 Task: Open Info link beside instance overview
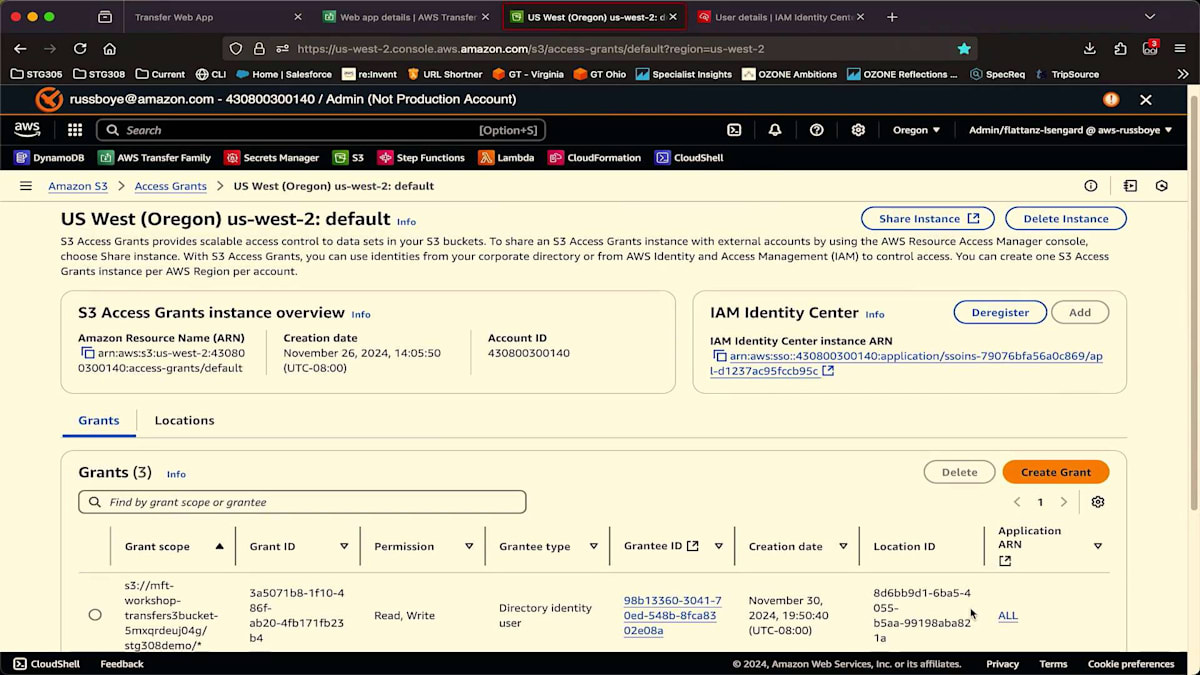click(361, 314)
